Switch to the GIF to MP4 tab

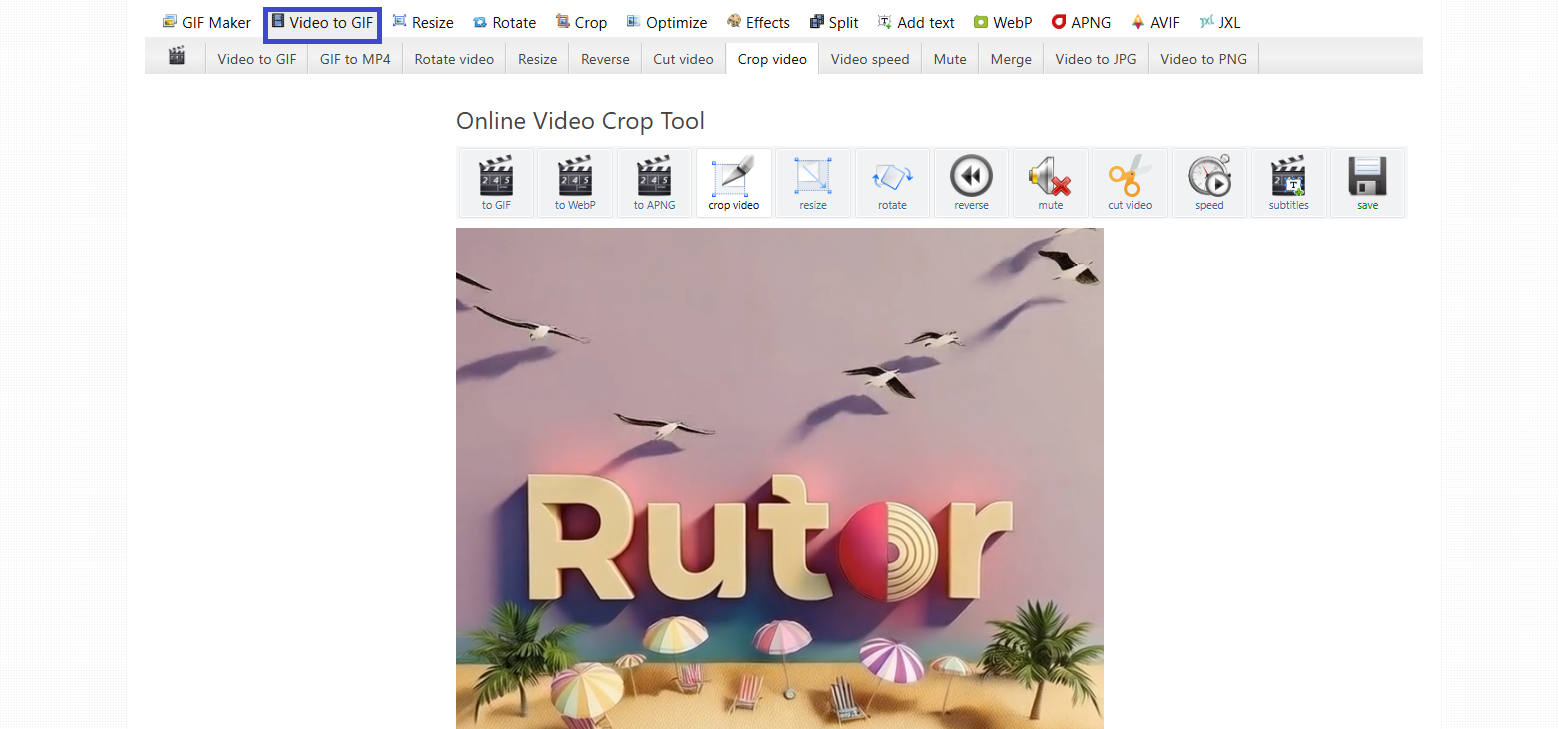(355, 59)
